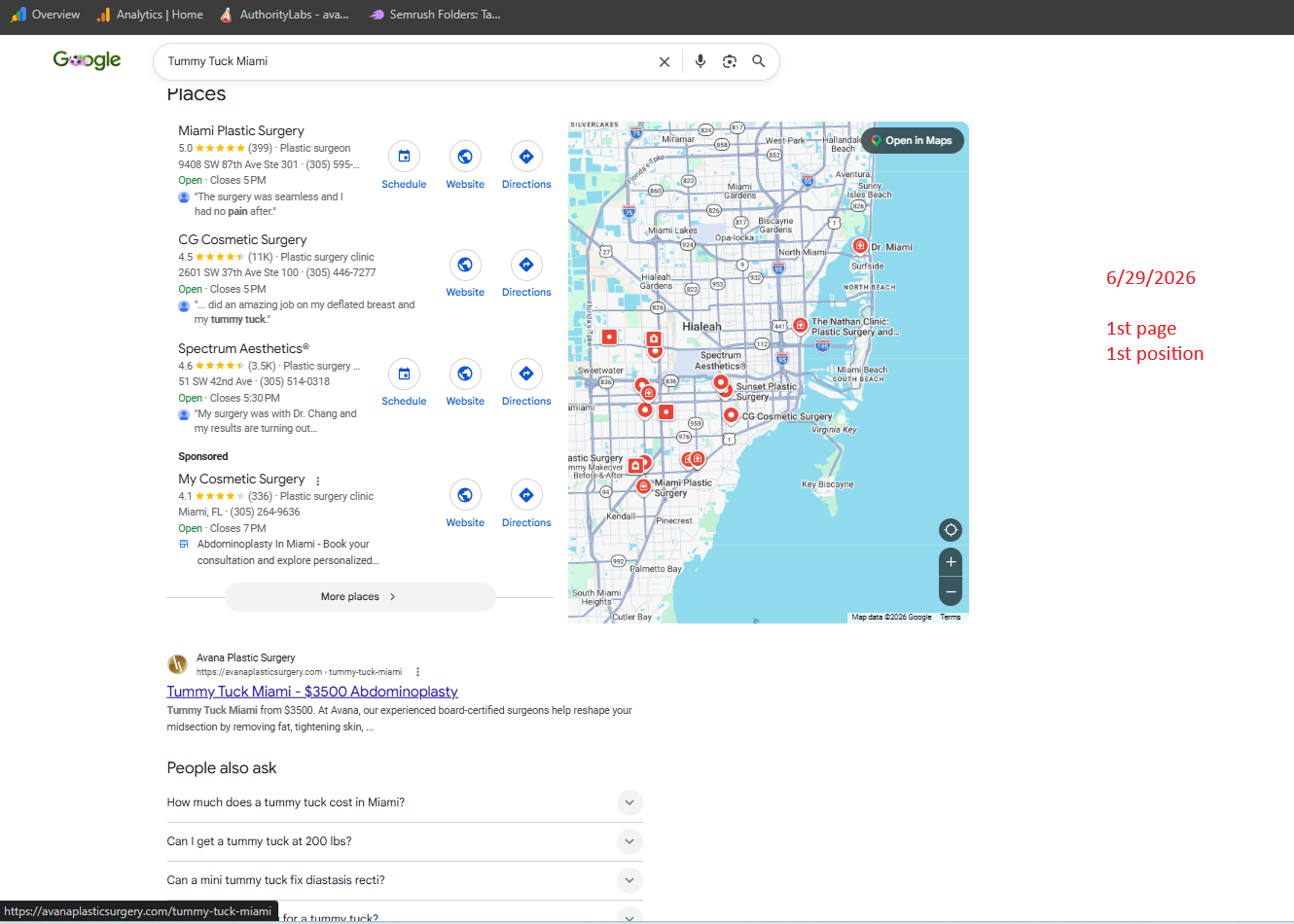Screen dimensions: 1294x924
Task: Open Spectrum Aesthetics listing title
Action: 243,348
